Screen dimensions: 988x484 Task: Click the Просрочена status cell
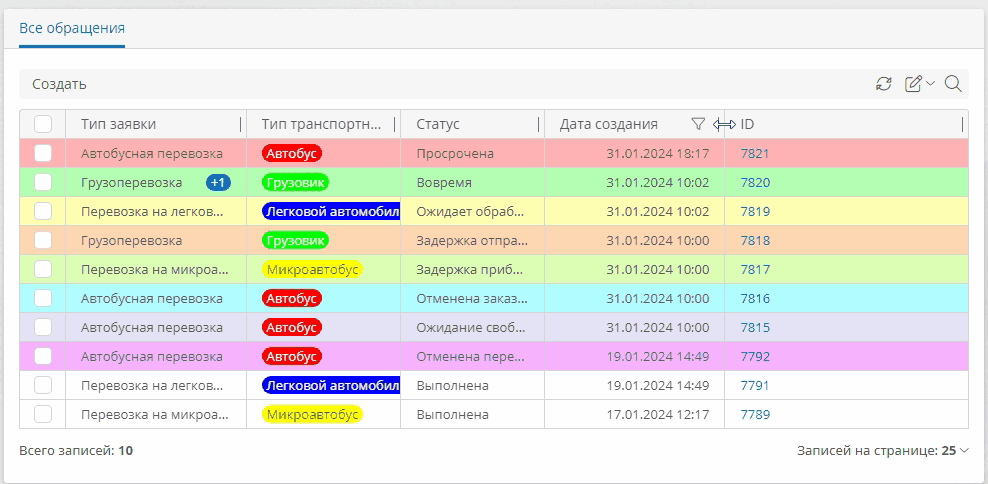(x=455, y=154)
